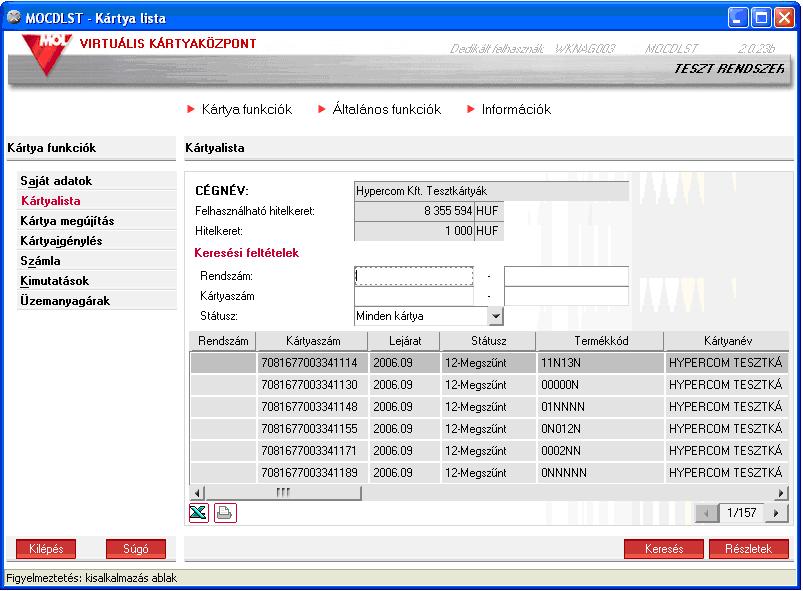Focus the second Kártyaszám range field
Viewport: 803px width, 591px height.
point(566,296)
